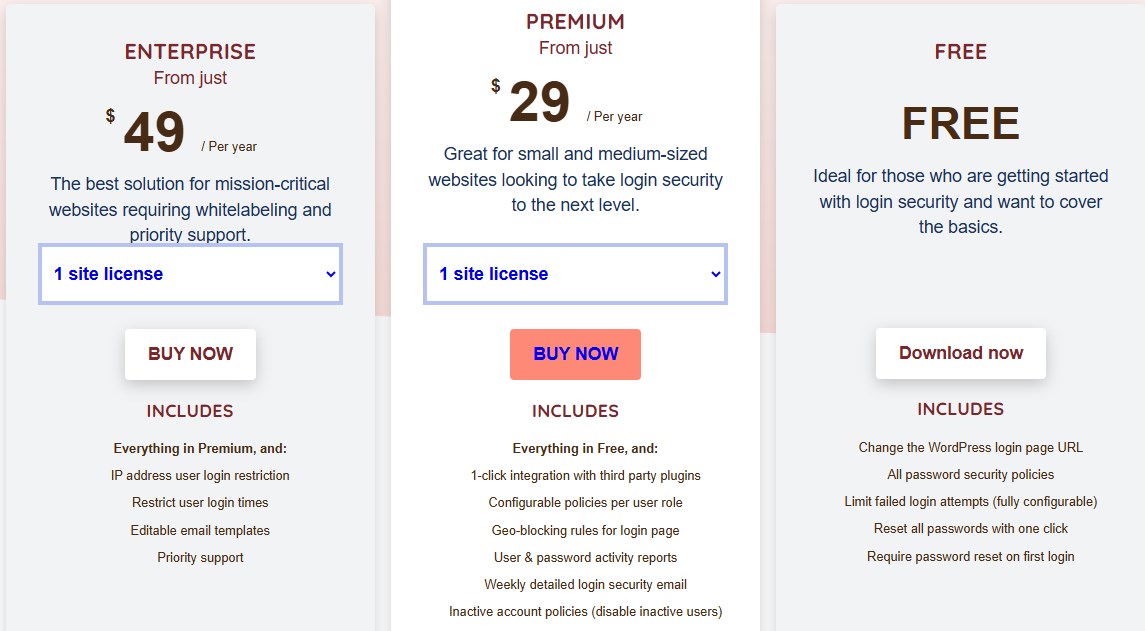Open the Premium site license dropdown
The width and height of the screenshot is (1145, 631).
[575, 274]
